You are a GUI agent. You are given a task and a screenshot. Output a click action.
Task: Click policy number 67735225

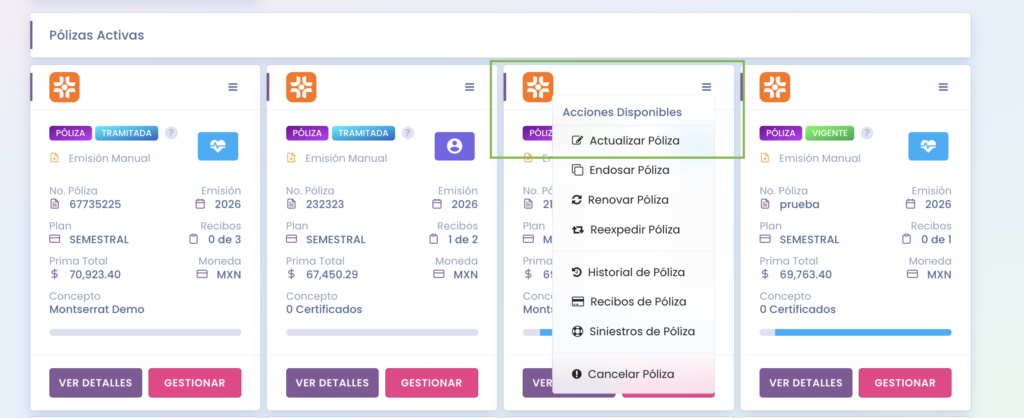95,204
